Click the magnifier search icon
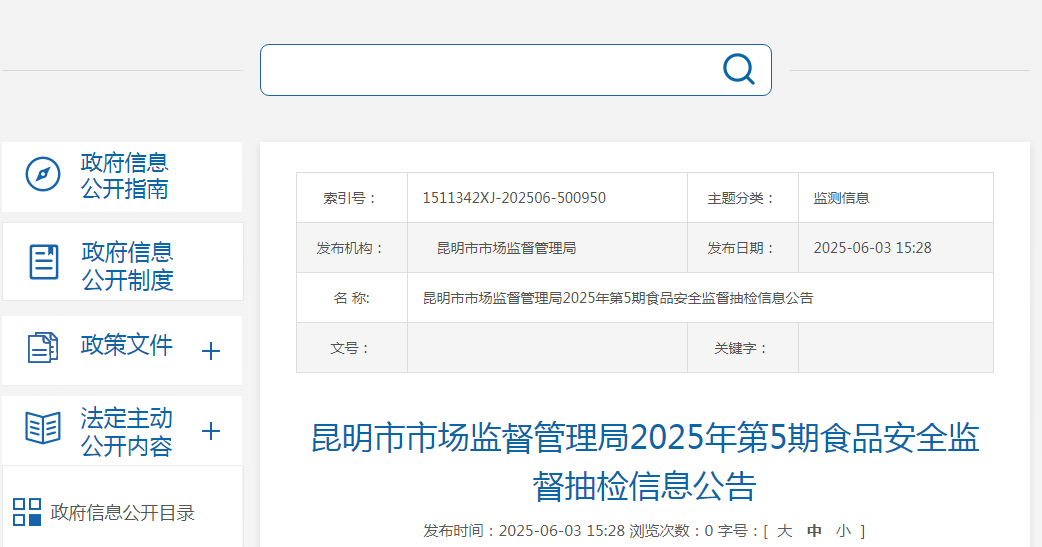Viewport: 1042px width, 547px height. [x=738, y=69]
